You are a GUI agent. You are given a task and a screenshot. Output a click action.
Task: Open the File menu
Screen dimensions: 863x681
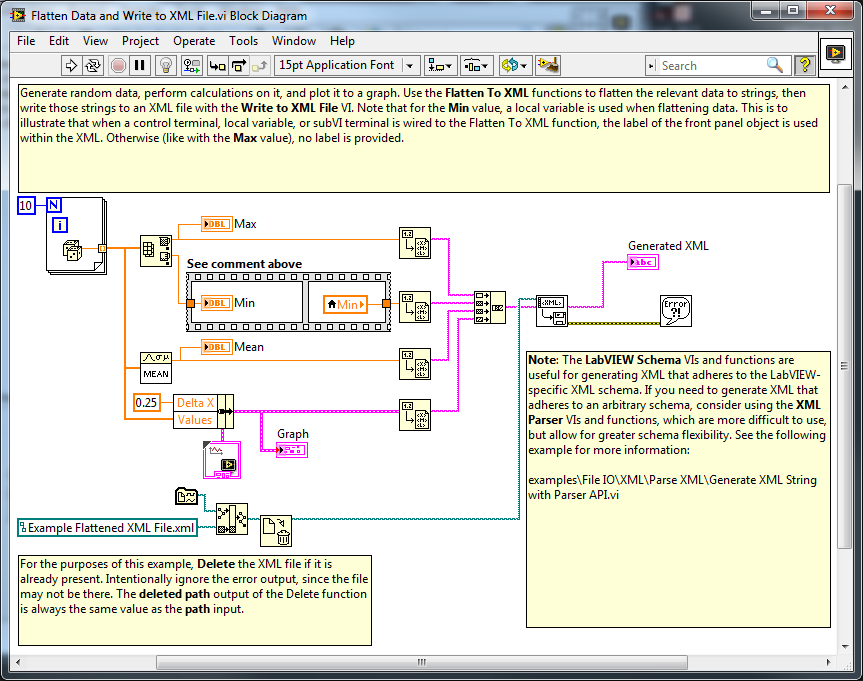click(x=26, y=41)
